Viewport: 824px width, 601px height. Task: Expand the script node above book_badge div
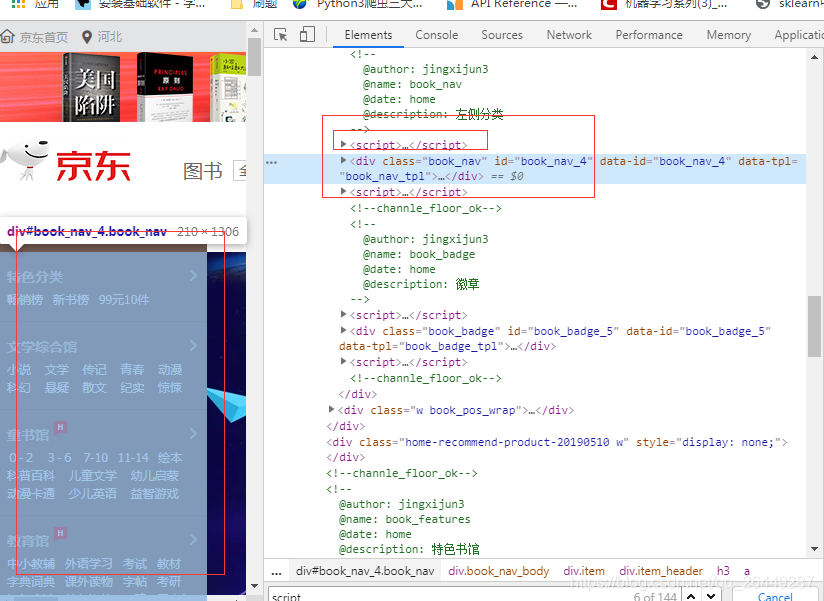tap(344, 314)
